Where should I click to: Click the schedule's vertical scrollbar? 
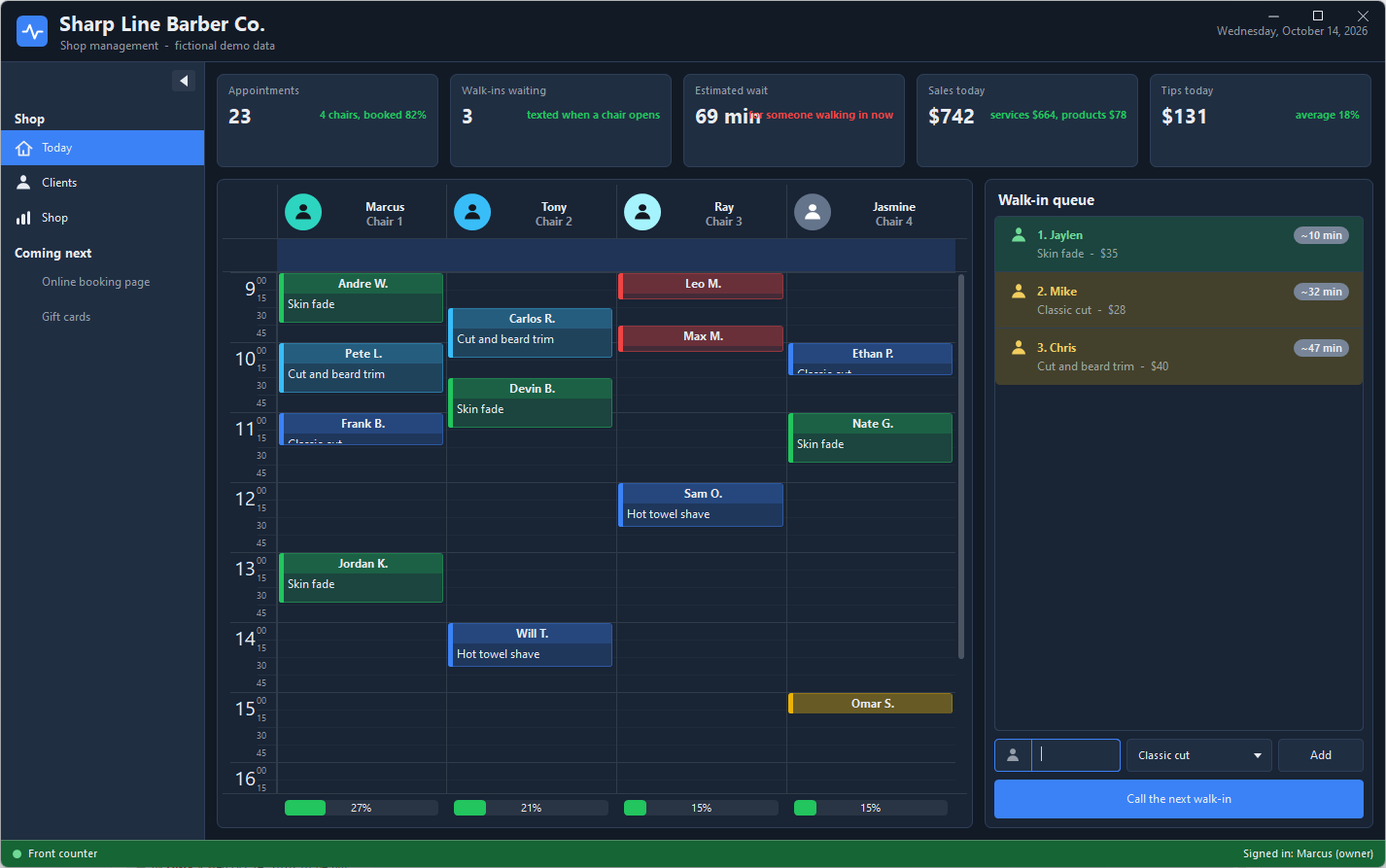coord(961,467)
